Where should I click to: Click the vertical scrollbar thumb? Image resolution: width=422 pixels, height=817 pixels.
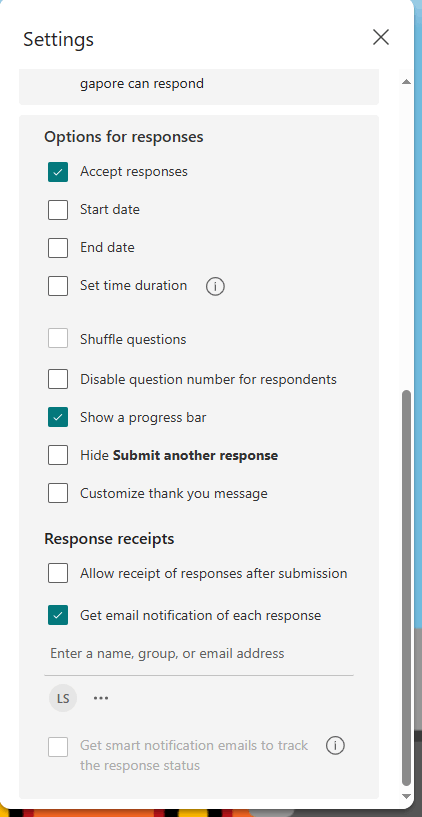(x=406, y=588)
